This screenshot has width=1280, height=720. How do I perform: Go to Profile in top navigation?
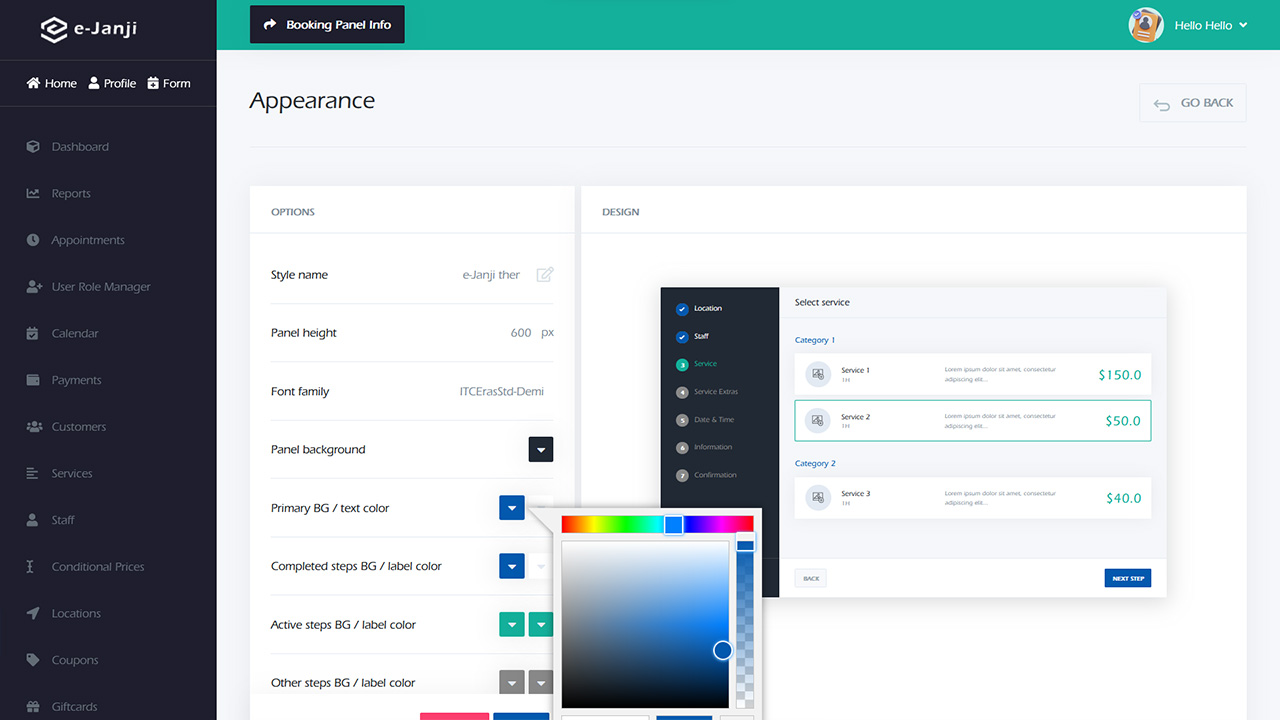[112, 83]
